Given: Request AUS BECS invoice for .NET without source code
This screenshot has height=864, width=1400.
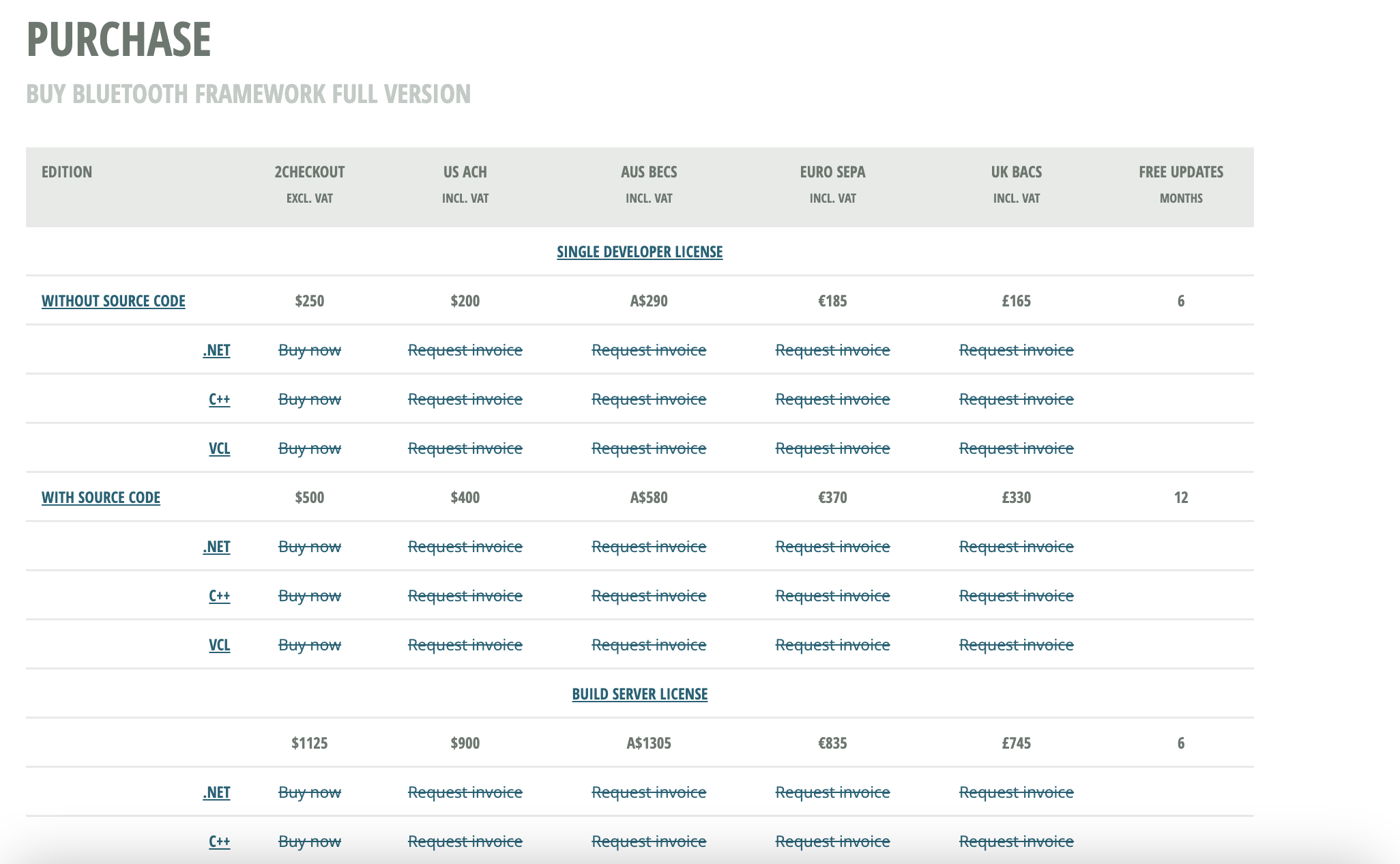Looking at the screenshot, I should click(649, 350).
